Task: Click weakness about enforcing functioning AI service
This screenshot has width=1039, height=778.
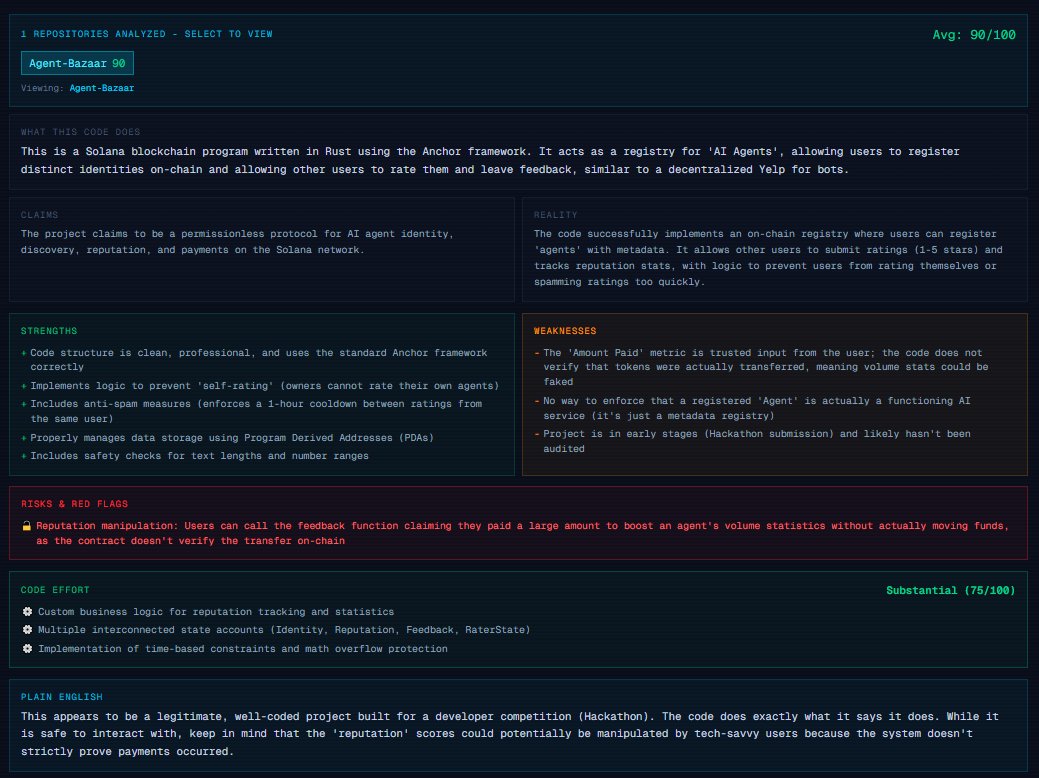Action: pyautogui.click(x=757, y=408)
